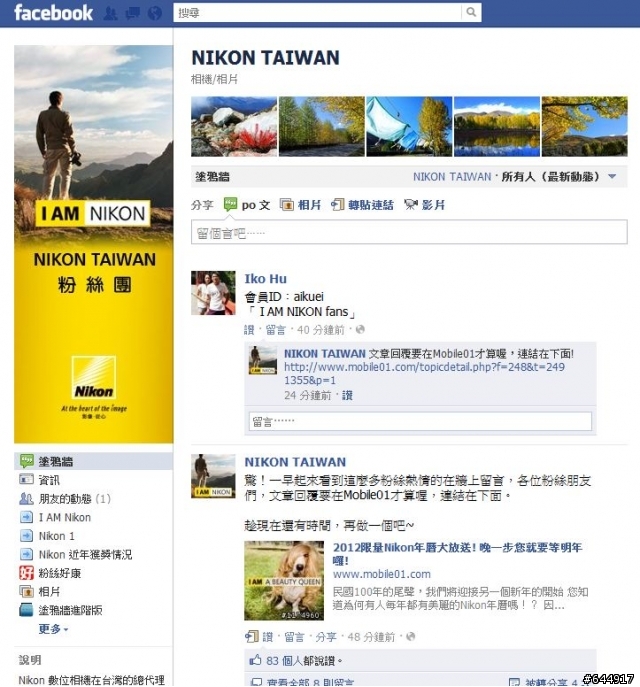Click 讚 under Iko Hu's post
The height and width of the screenshot is (687, 640).
point(249,330)
